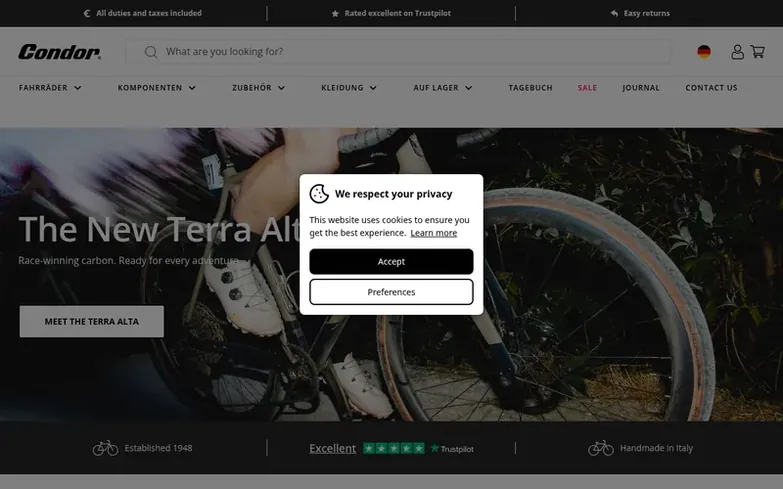Click the Established 1948 text
The width and height of the screenshot is (783, 489).
click(x=158, y=448)
